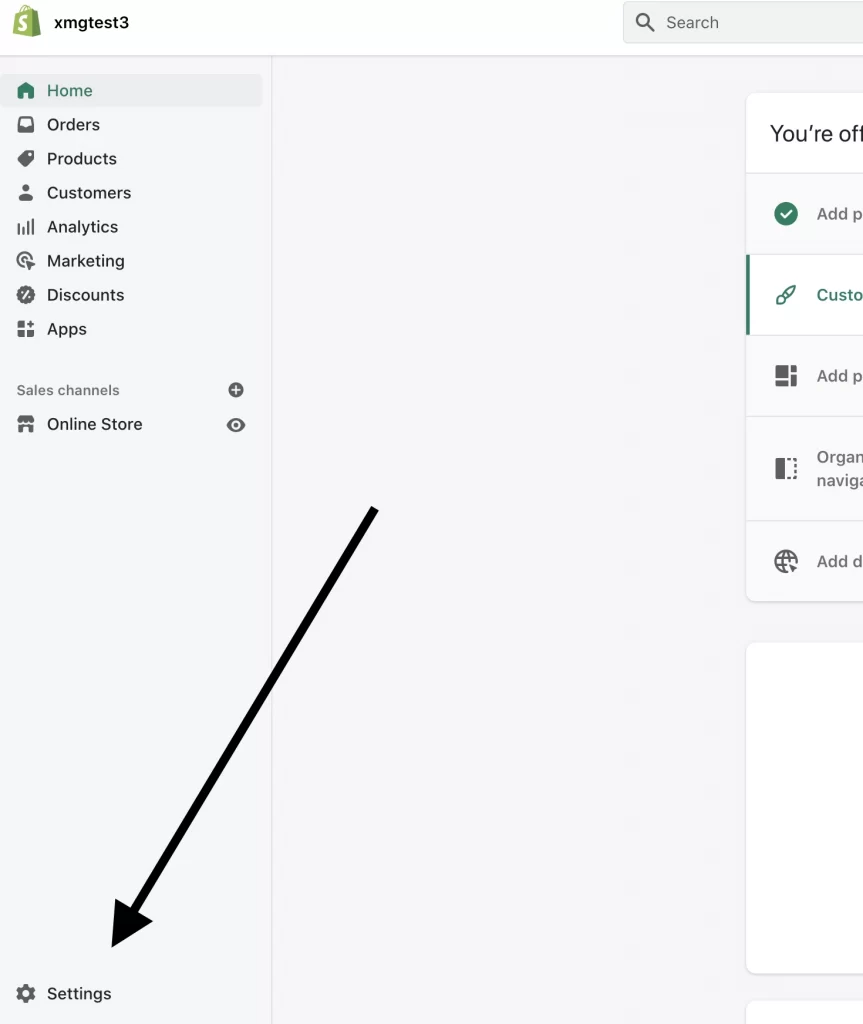
Task: Click the Sales channels heading
Action: pyautogui.click(x=68, y=390)
